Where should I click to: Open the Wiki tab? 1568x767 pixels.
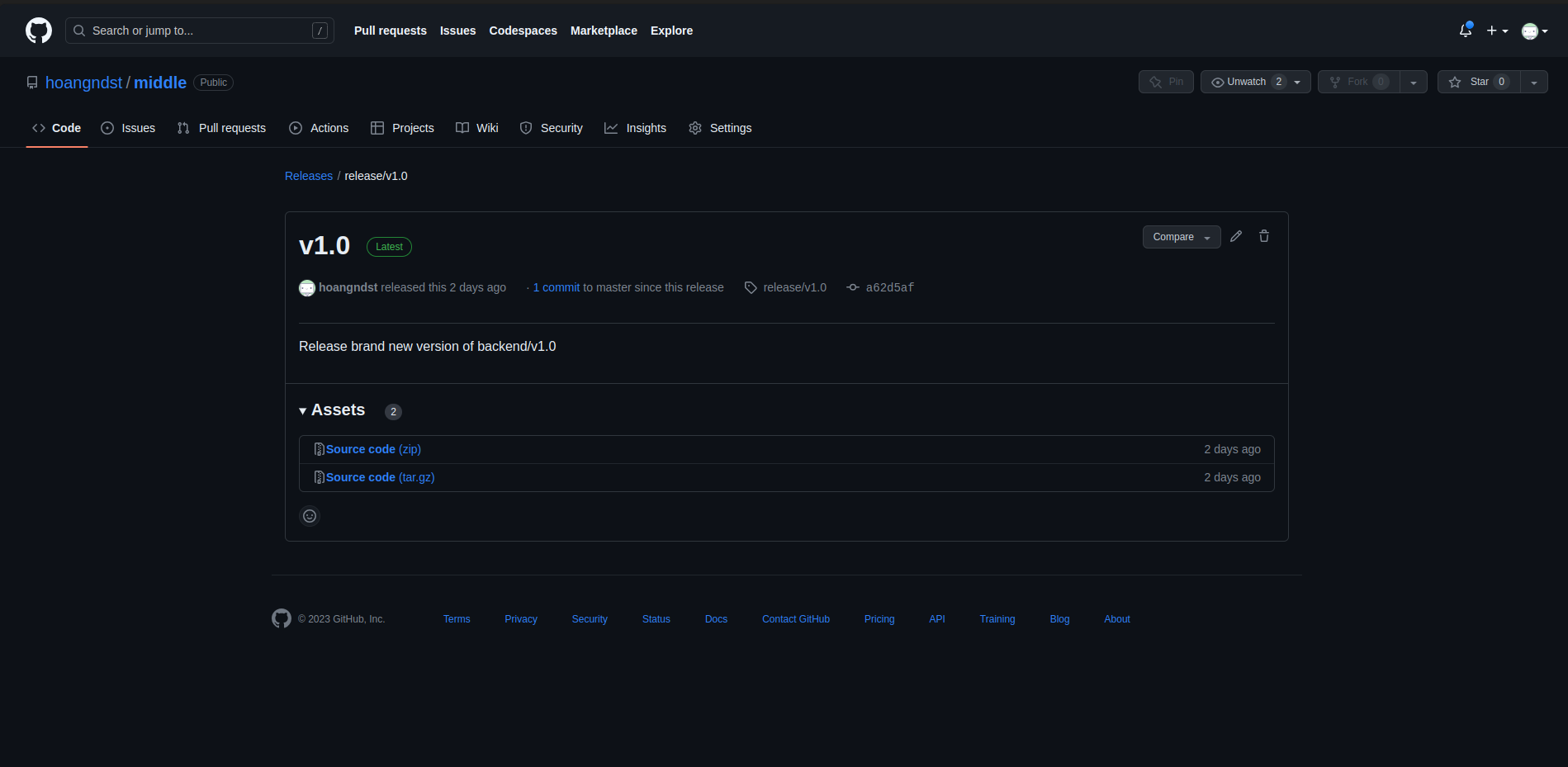click(477, 128)
